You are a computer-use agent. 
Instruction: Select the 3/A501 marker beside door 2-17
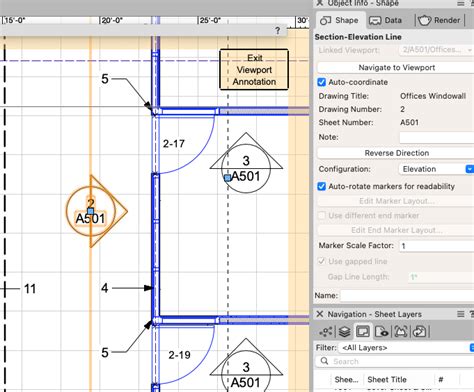coord(246,163)
